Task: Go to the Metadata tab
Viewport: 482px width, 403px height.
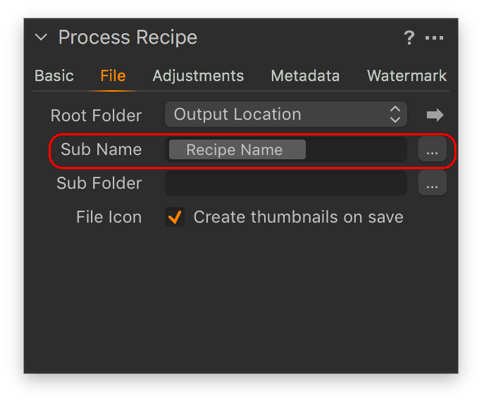Action: tap(305, 76)
